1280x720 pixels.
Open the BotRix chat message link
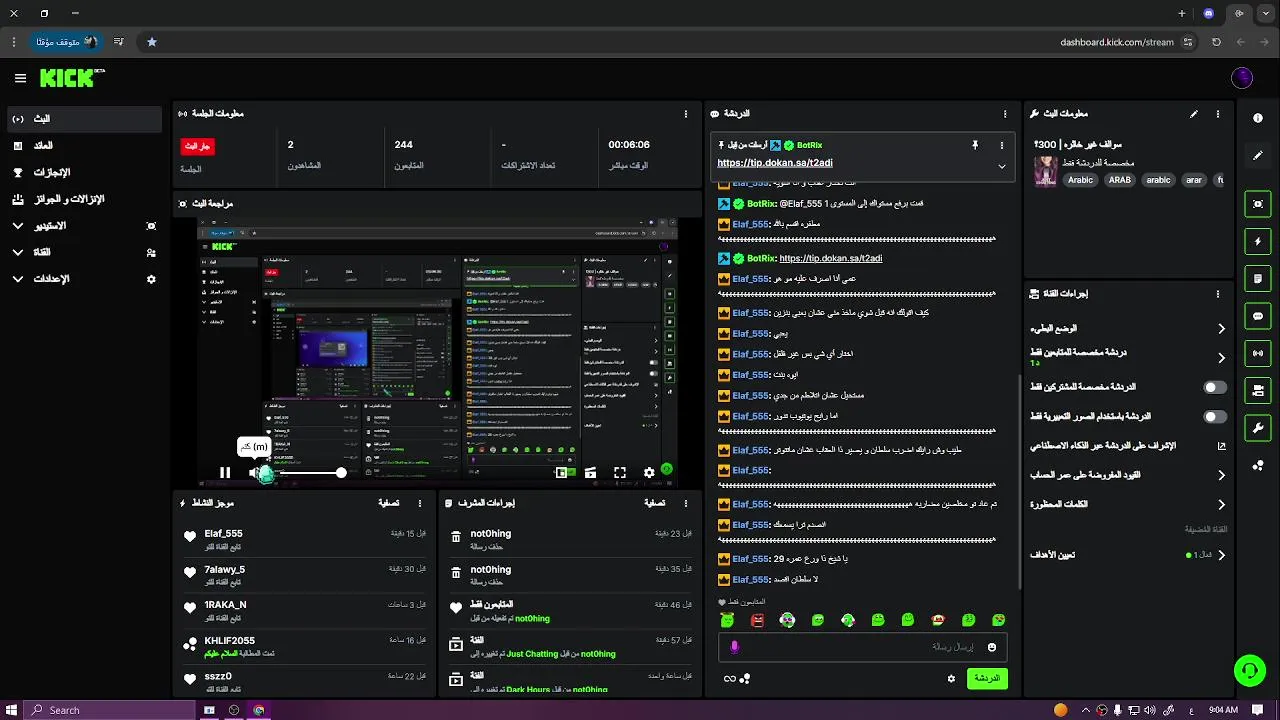tap(830, 258)
